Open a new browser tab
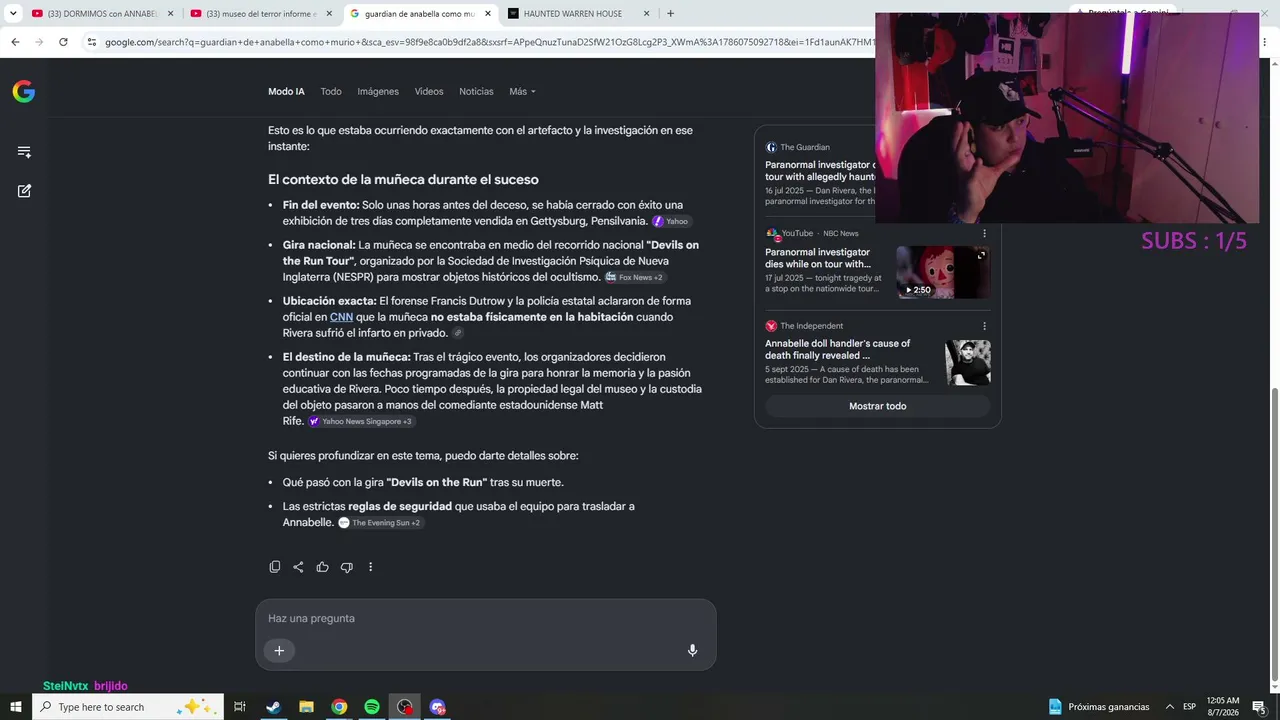The width and height of the screenshot is (1280, 720). coord(670,14)
